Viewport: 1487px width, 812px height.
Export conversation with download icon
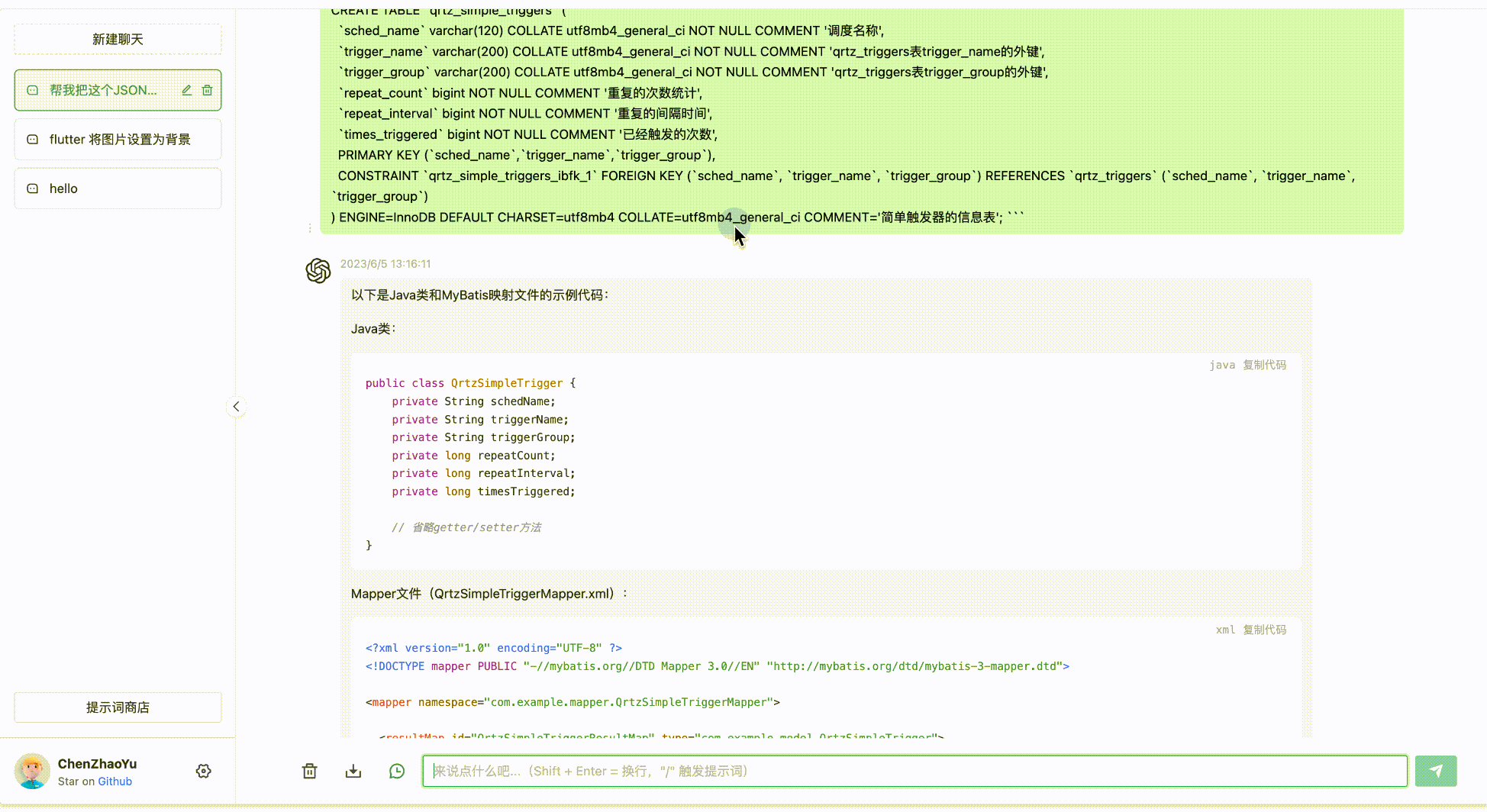click(353, 771)
